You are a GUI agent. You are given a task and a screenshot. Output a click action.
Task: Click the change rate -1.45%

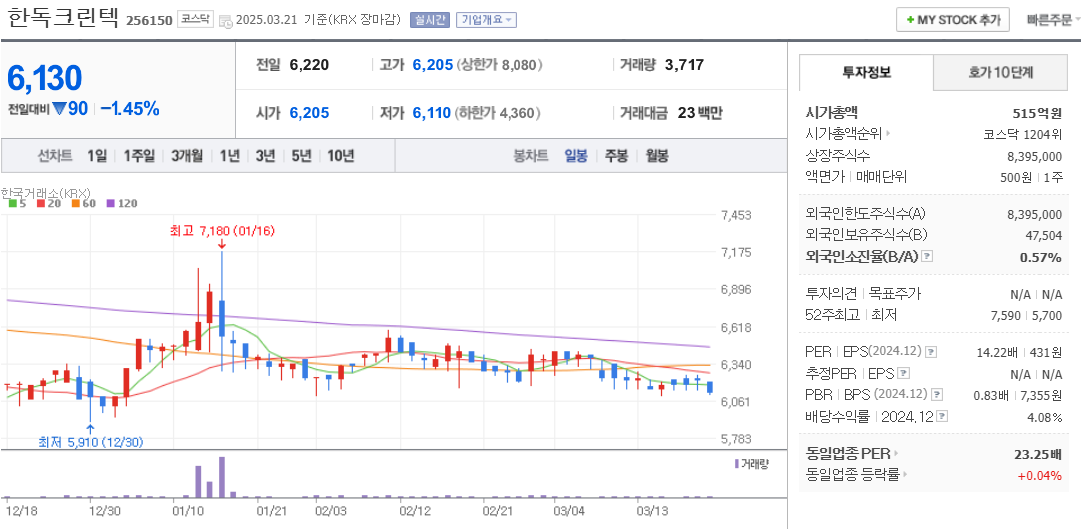[130, 108]
